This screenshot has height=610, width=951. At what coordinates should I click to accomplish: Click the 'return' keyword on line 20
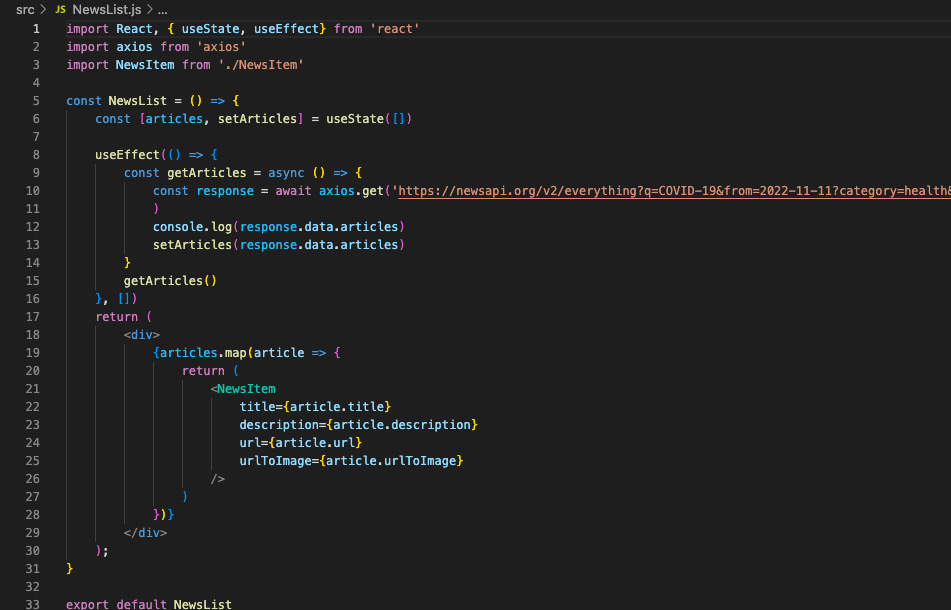pos(203,371)
